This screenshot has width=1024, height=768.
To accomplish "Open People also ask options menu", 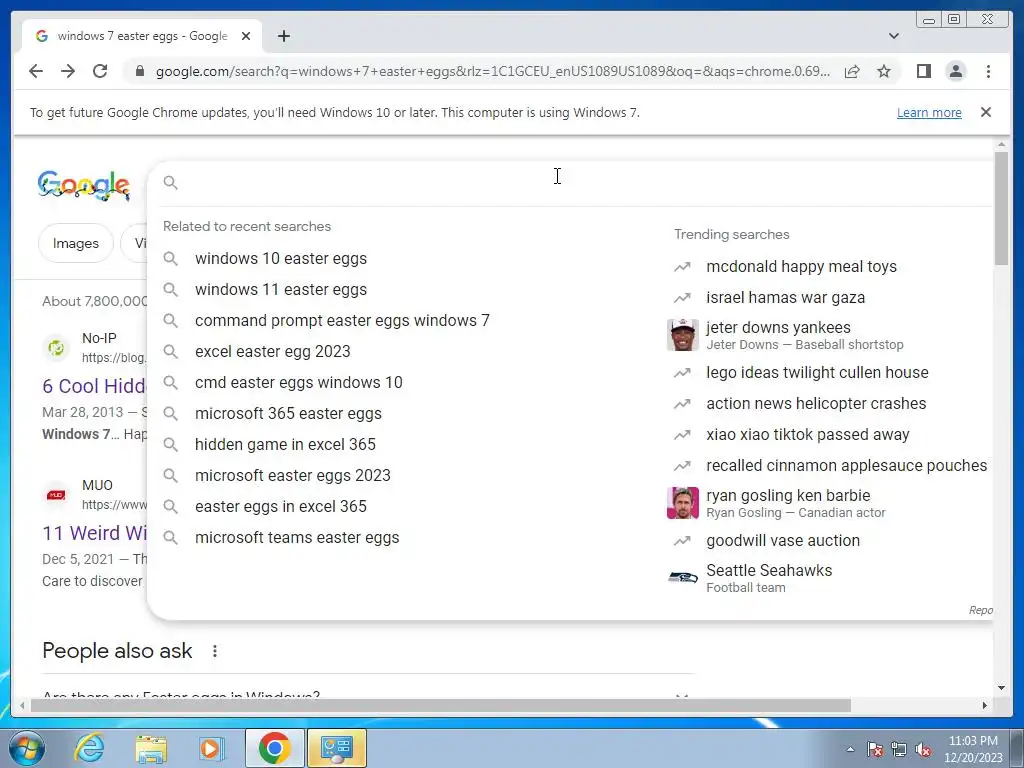I will pos(215,651).
